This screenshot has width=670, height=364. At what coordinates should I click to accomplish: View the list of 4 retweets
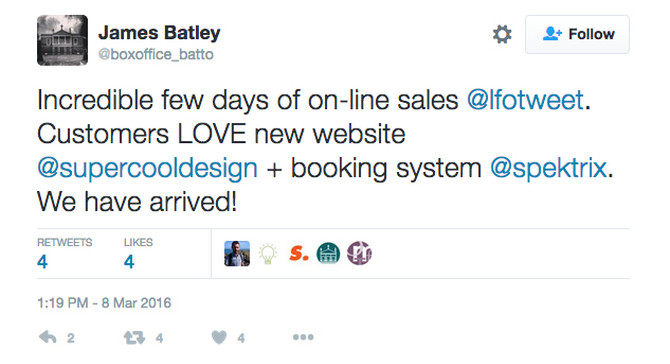(64, 253)
